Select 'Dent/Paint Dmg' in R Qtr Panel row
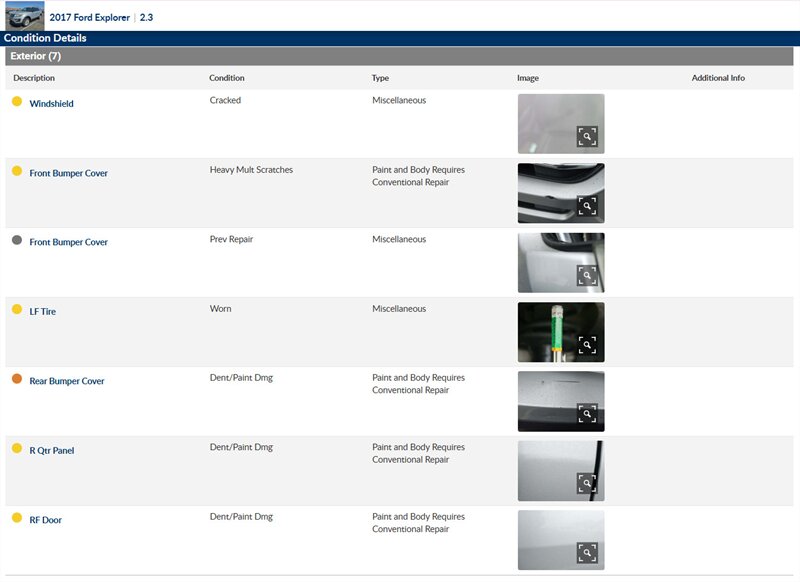 coord(241,447)
